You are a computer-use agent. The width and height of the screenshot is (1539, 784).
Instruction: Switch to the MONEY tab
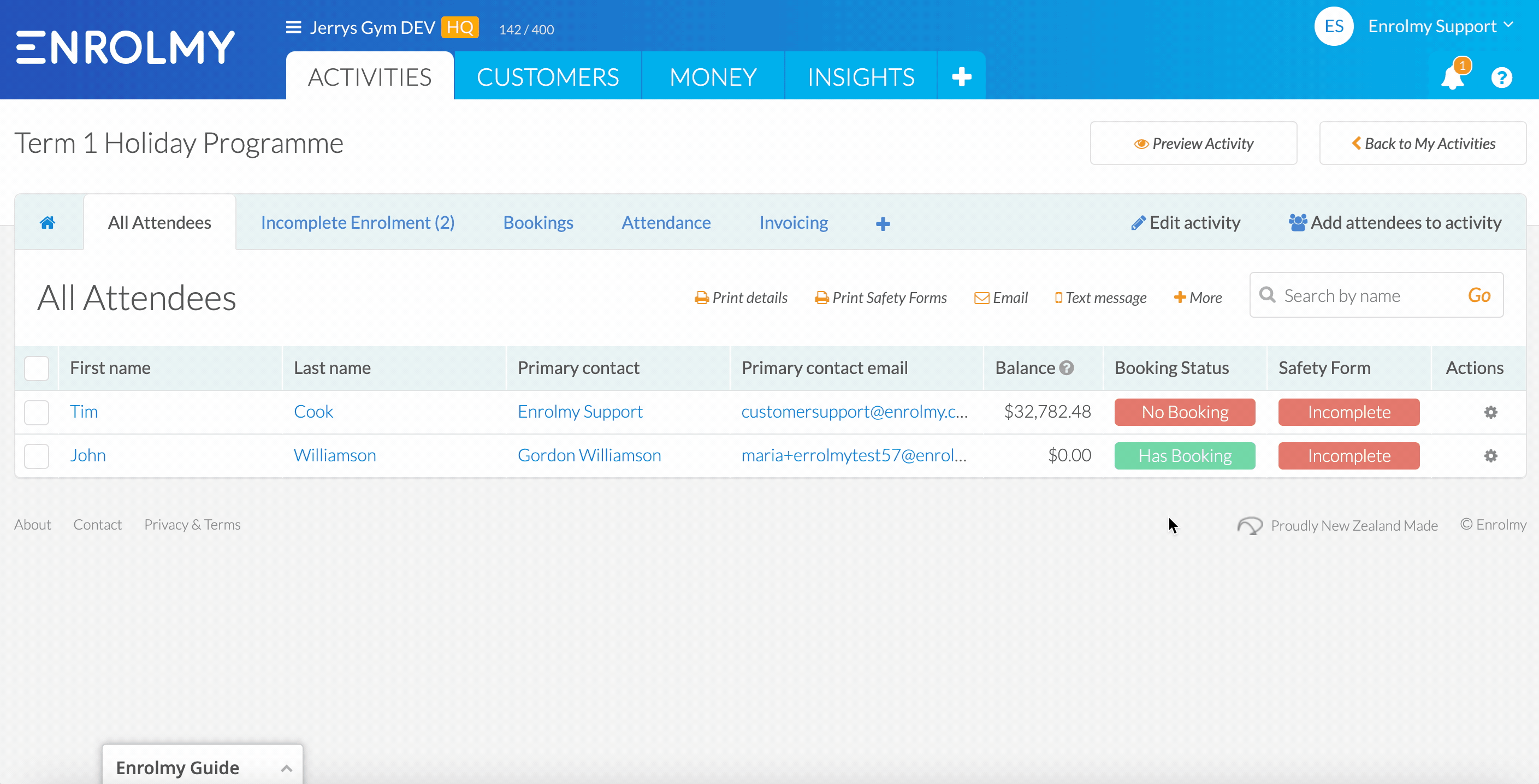[713, 76]
